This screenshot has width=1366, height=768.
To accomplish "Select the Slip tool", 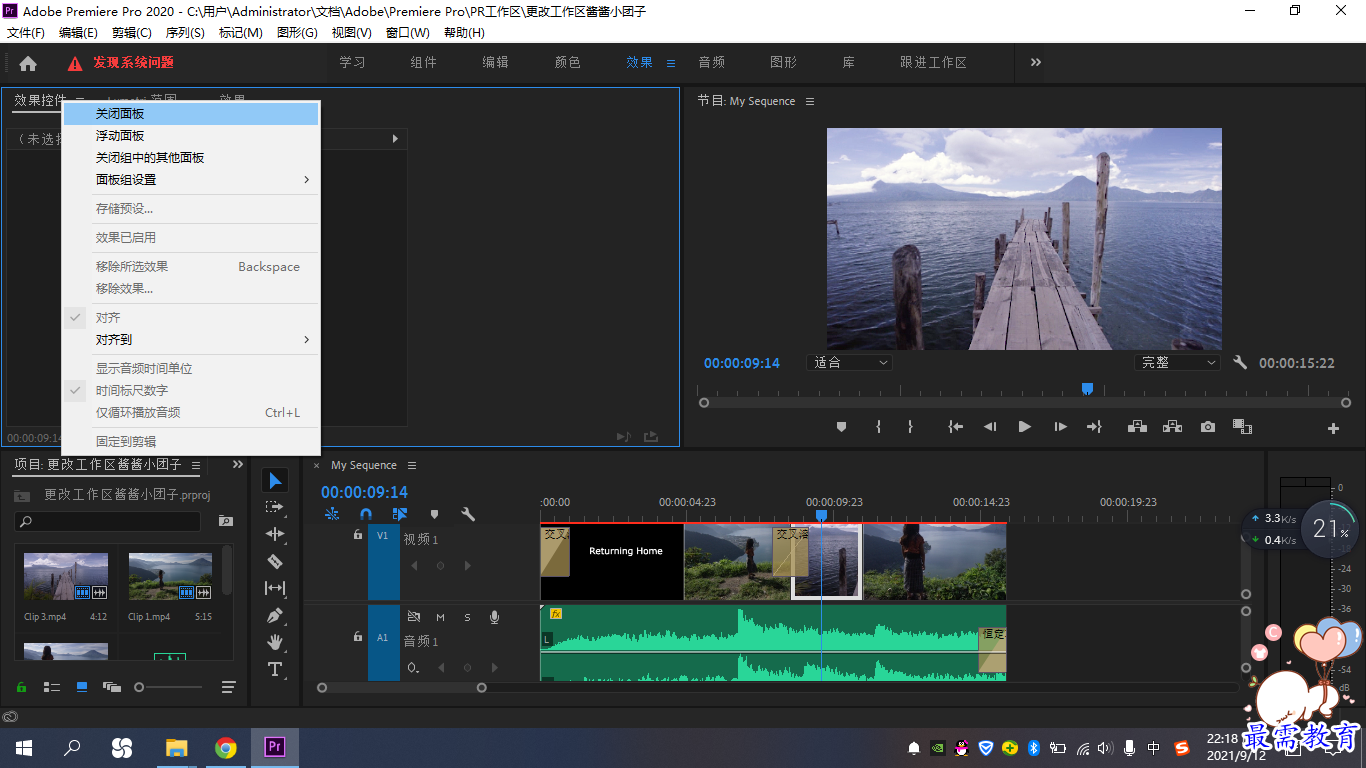I will click(x=275, y=588).
